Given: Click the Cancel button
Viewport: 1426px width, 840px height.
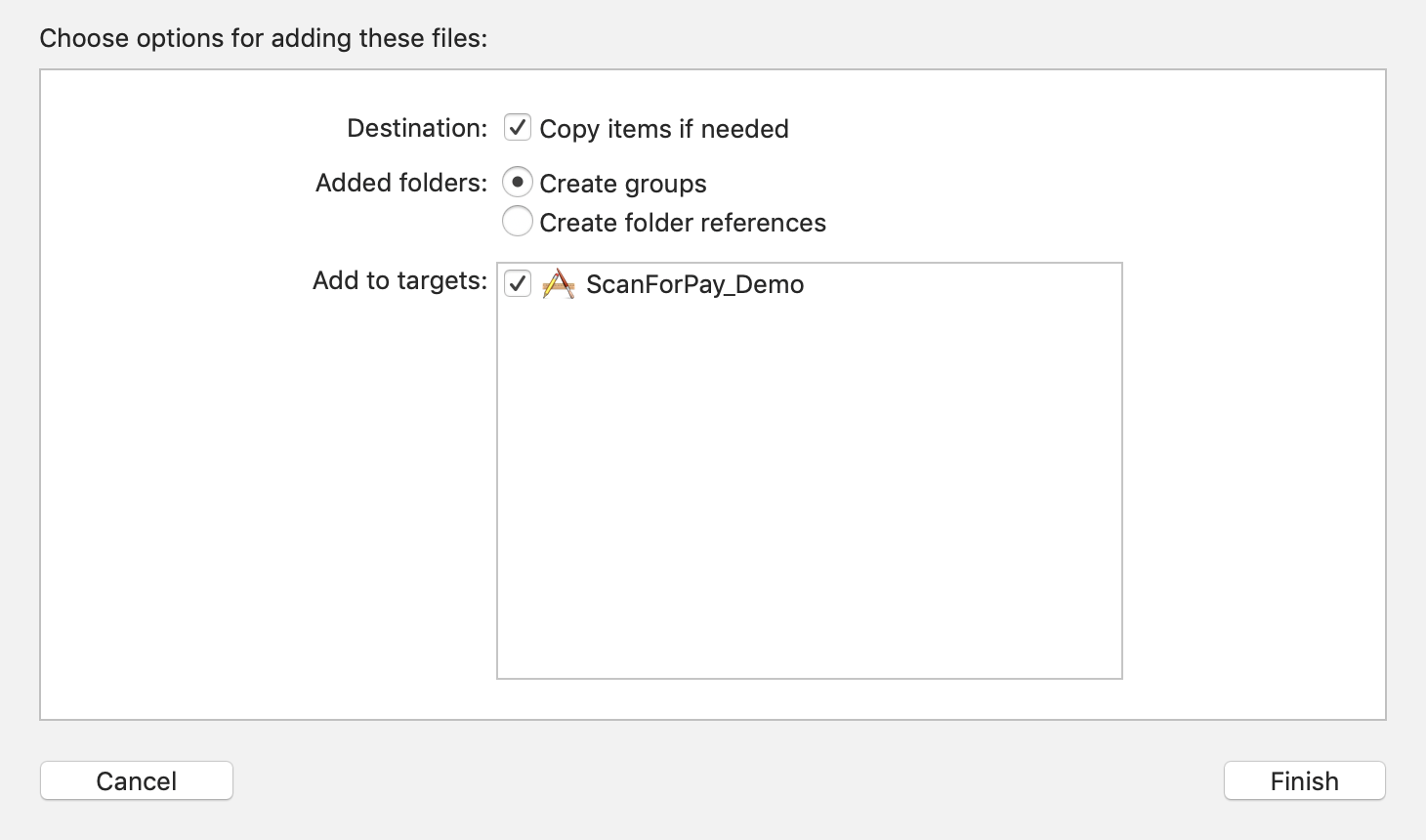Looking at the screenshot, I should [x=137, y=780].
